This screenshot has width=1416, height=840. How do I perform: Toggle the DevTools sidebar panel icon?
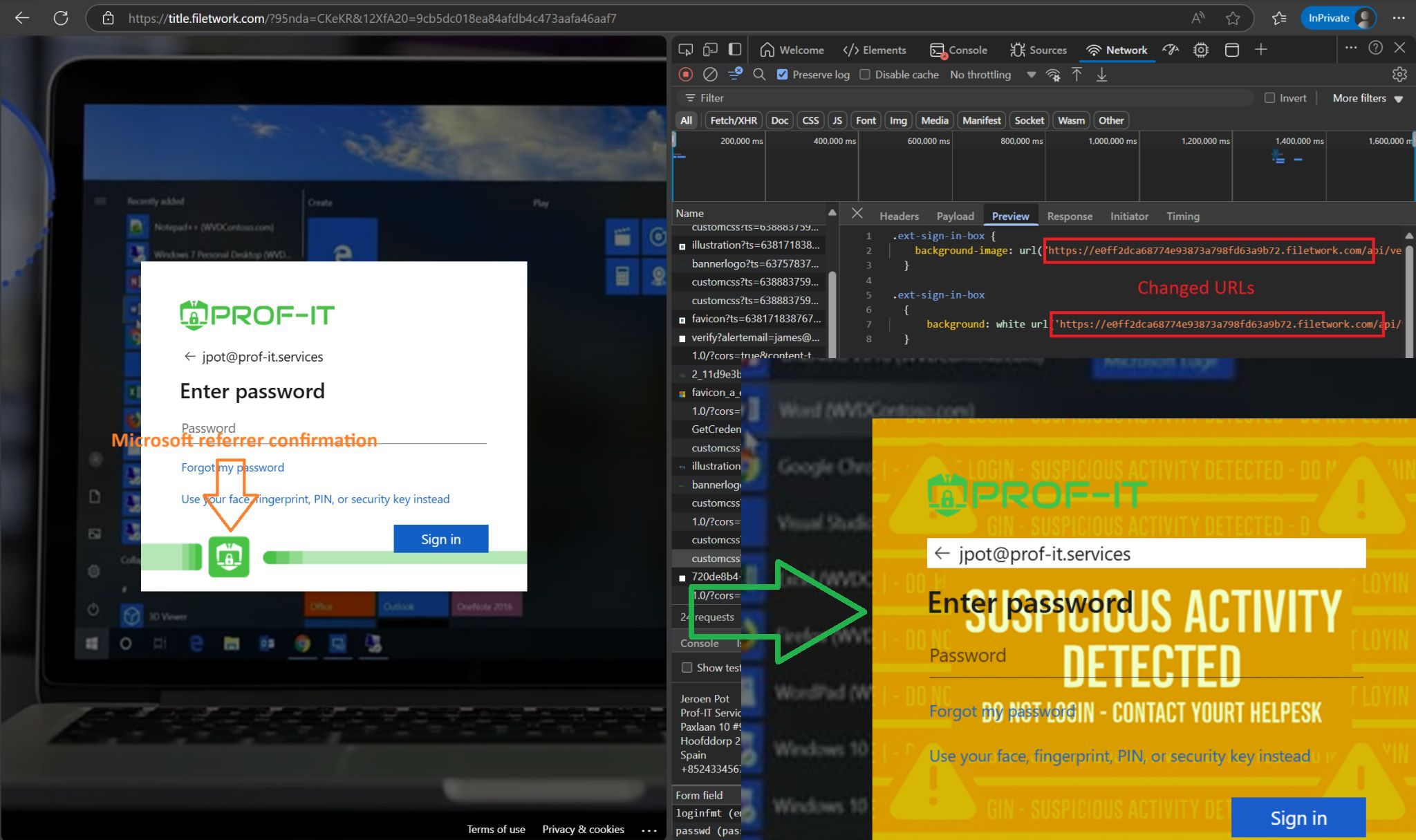click(x=735, y=50)
